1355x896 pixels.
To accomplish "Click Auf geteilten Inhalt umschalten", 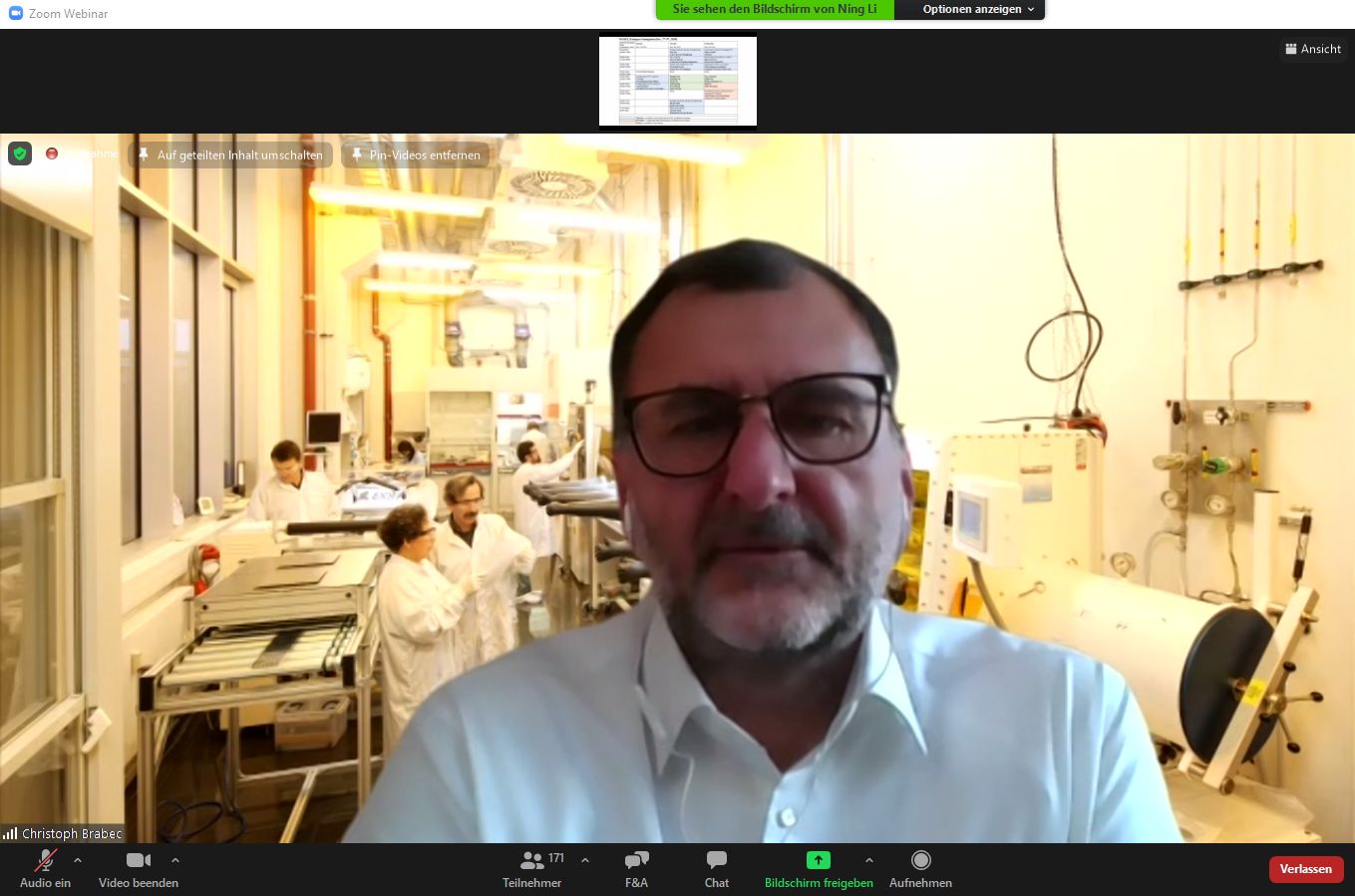I will [230, 155].
